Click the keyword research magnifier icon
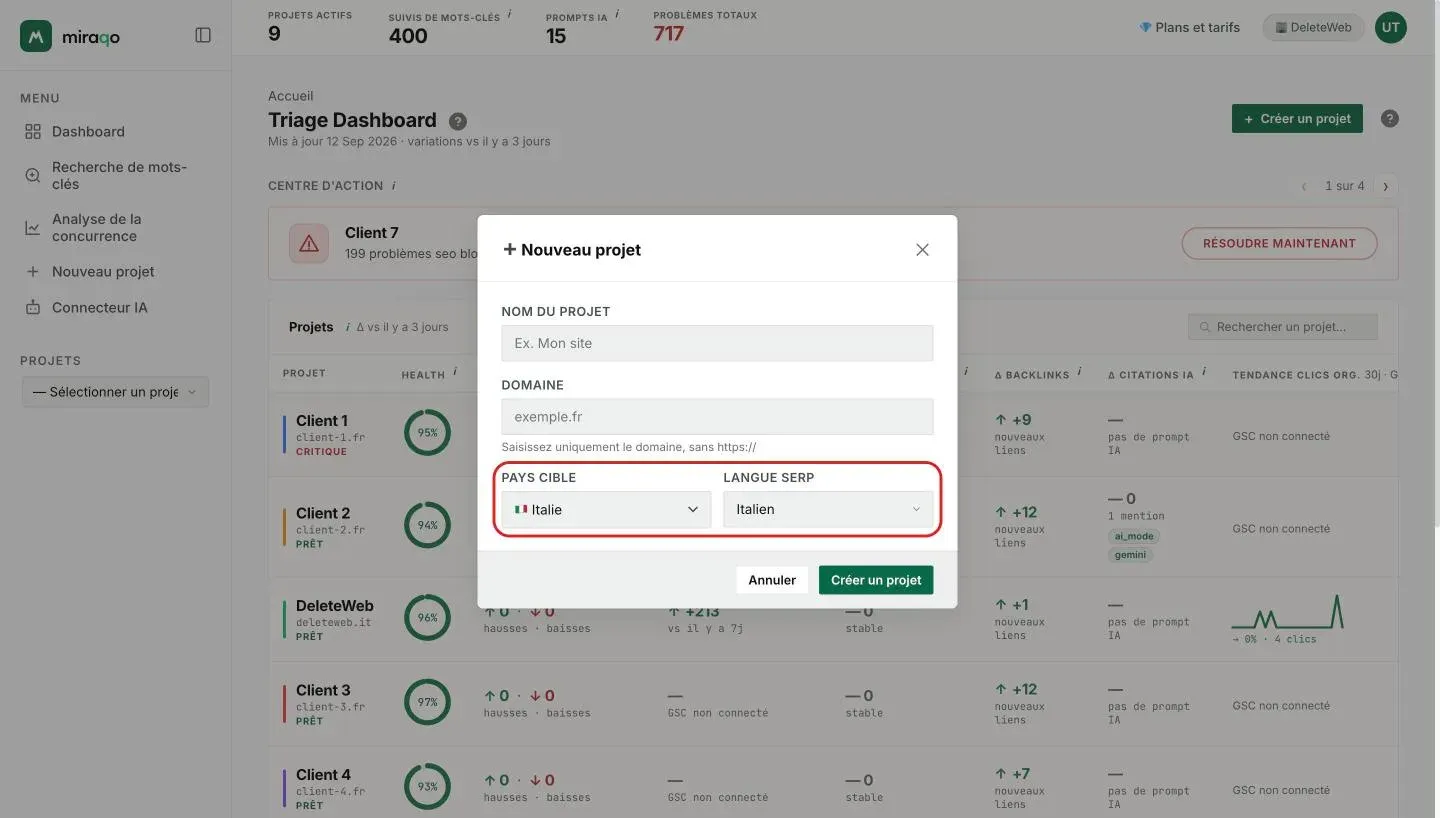The height and width of the screenshot is (818, 1440). tap(33, 176)
